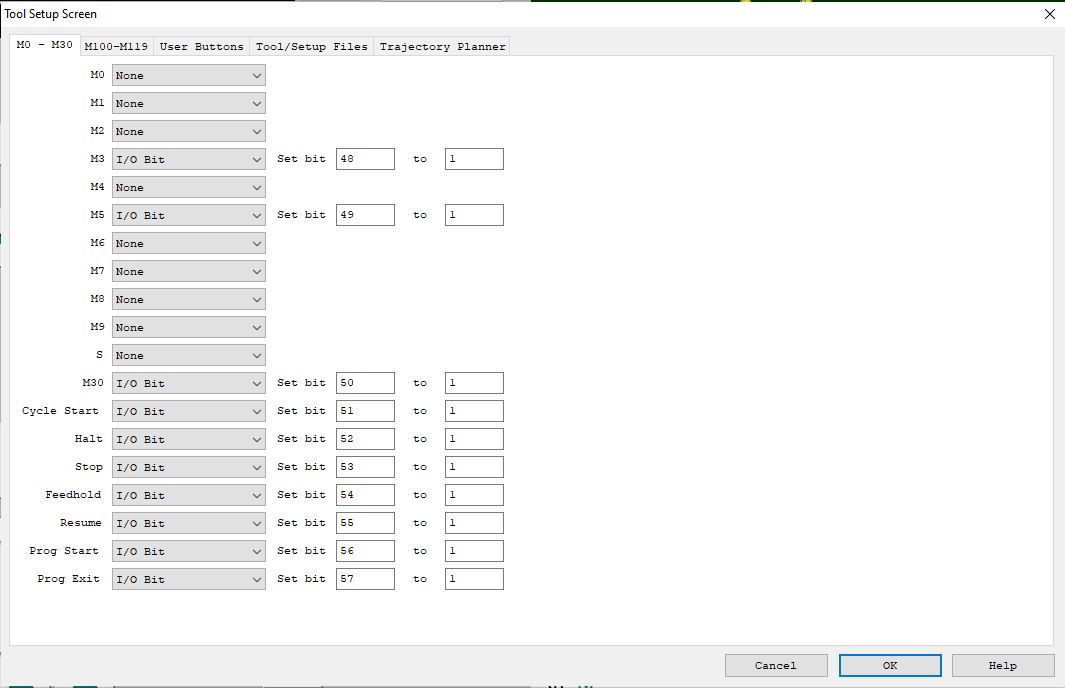The image size is (1065, 688).
Task: Open the User Buttons tab
Action: coord(201,47)
